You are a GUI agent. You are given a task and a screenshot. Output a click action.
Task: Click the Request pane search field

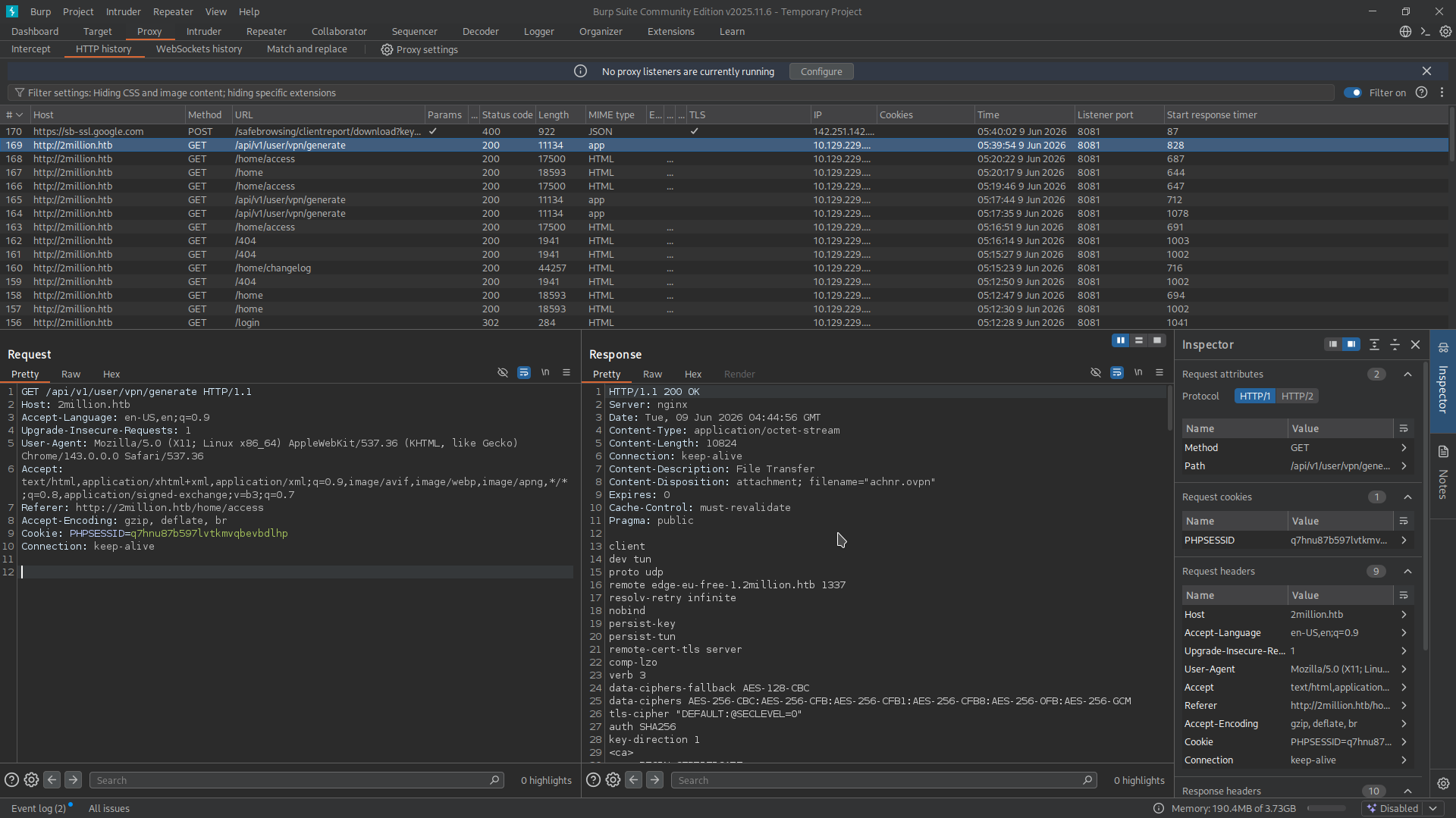tap(297, 780)
